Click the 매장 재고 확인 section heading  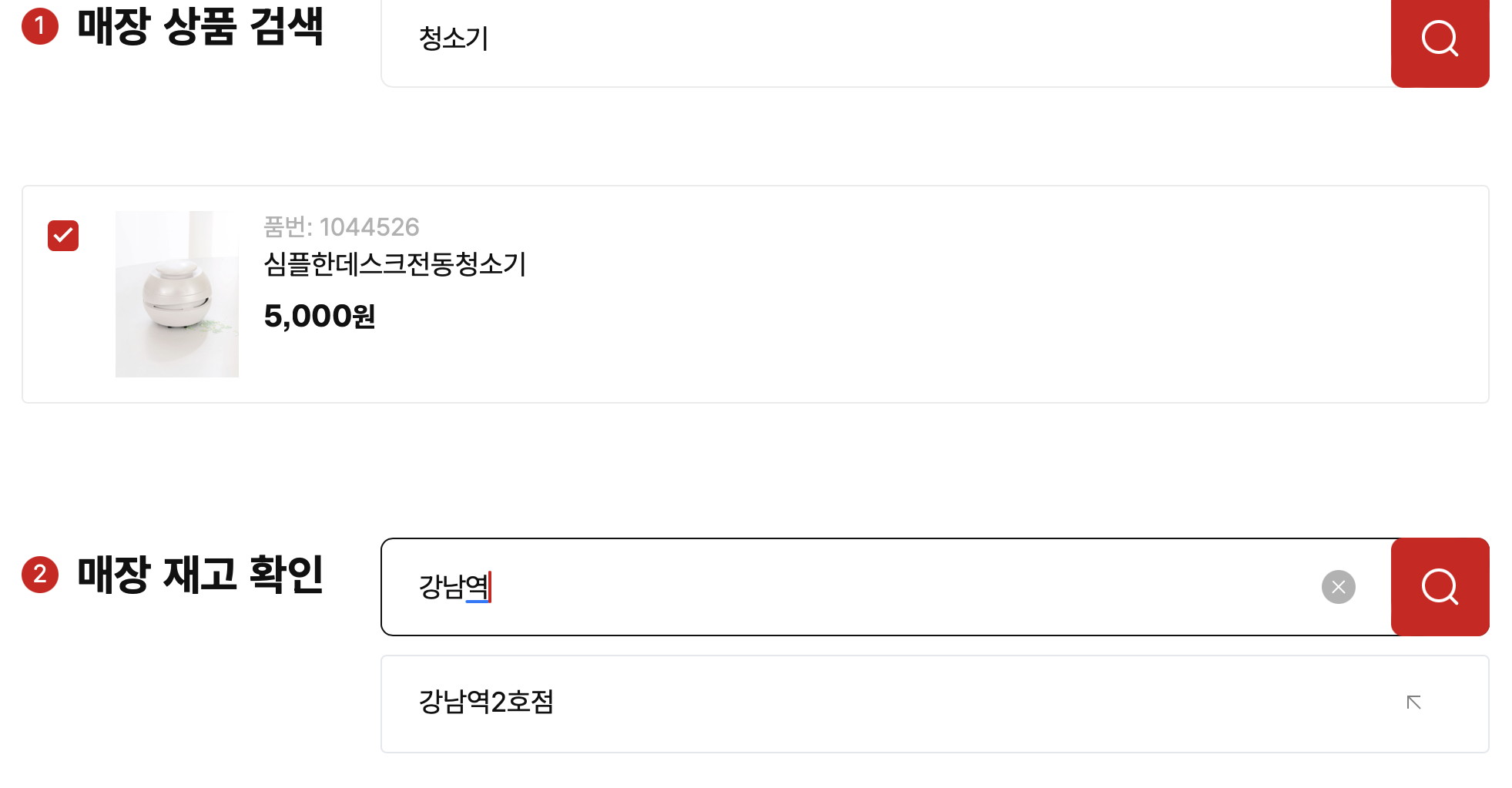click(x=202, y=574)
